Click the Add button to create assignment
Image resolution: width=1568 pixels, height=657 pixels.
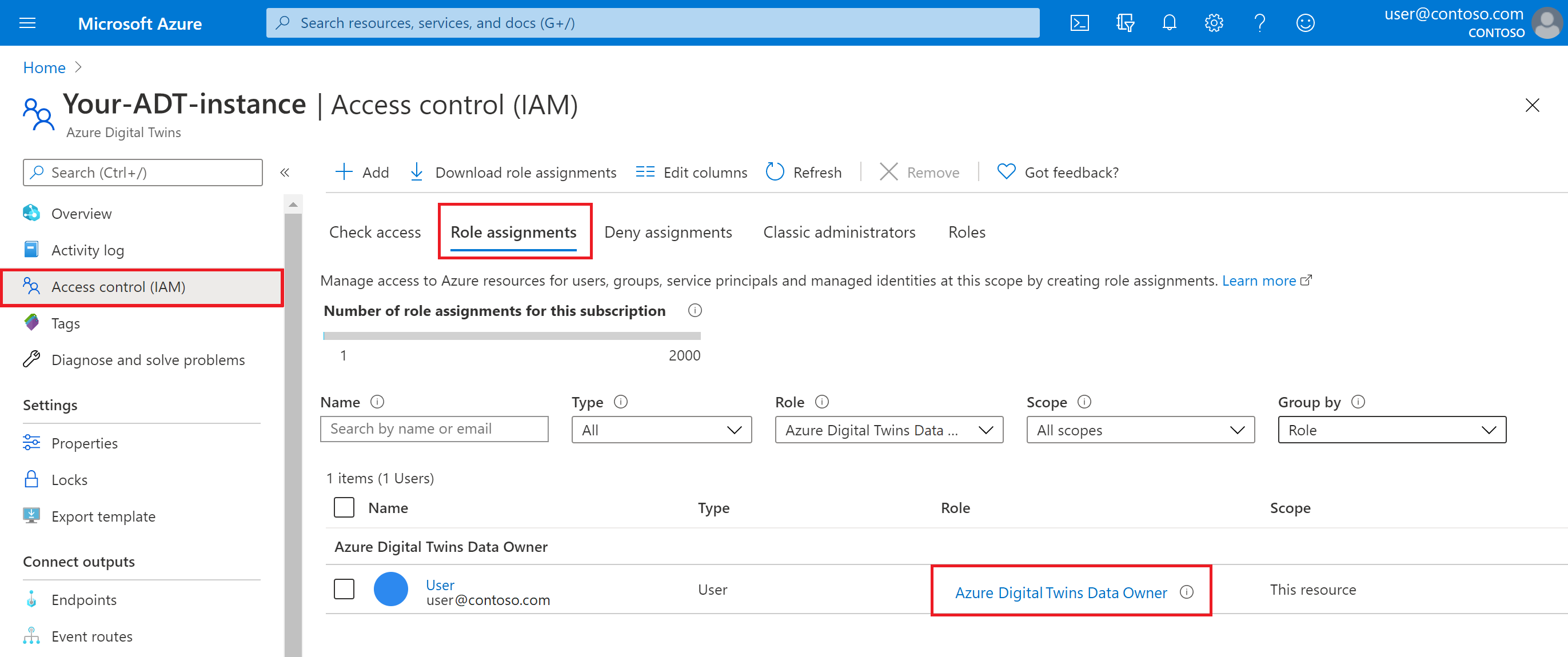363,172
